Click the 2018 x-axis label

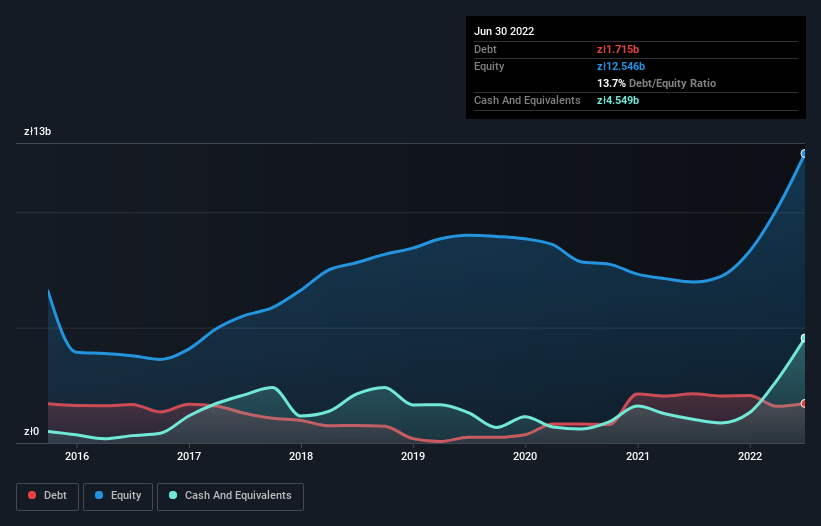click(301, 456)
